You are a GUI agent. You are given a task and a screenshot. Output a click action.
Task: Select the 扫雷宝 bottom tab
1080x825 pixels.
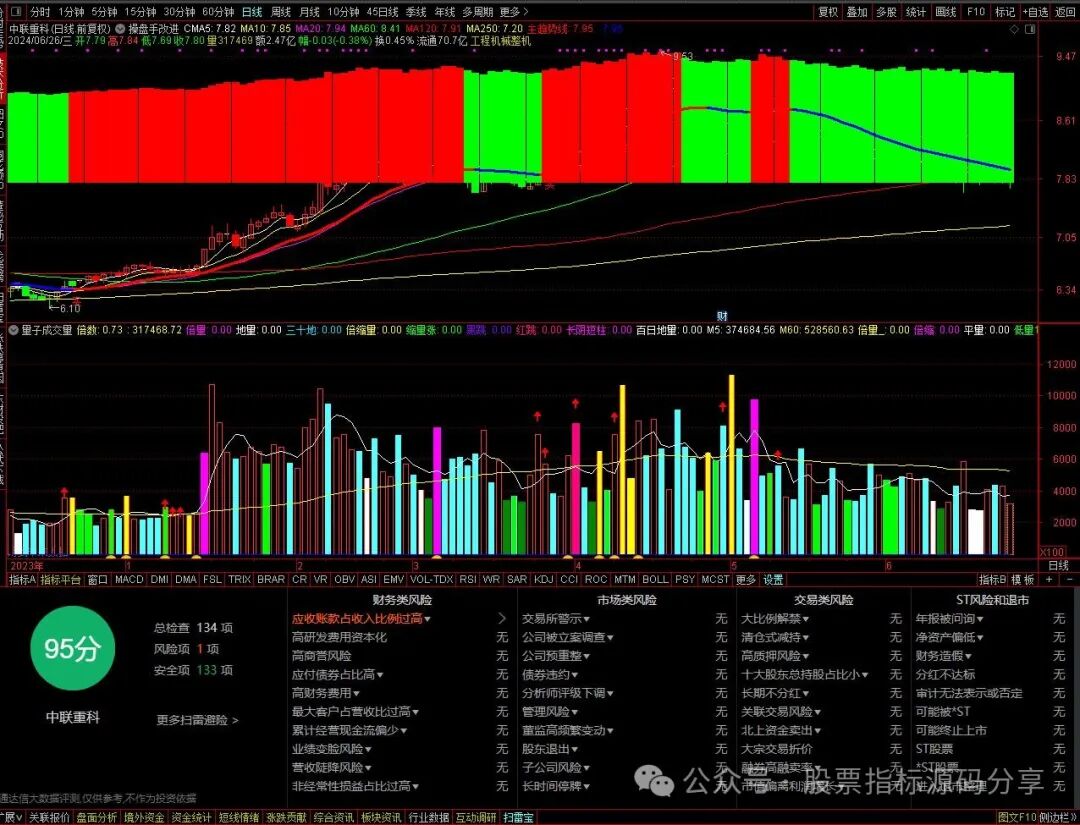(519, 817)
